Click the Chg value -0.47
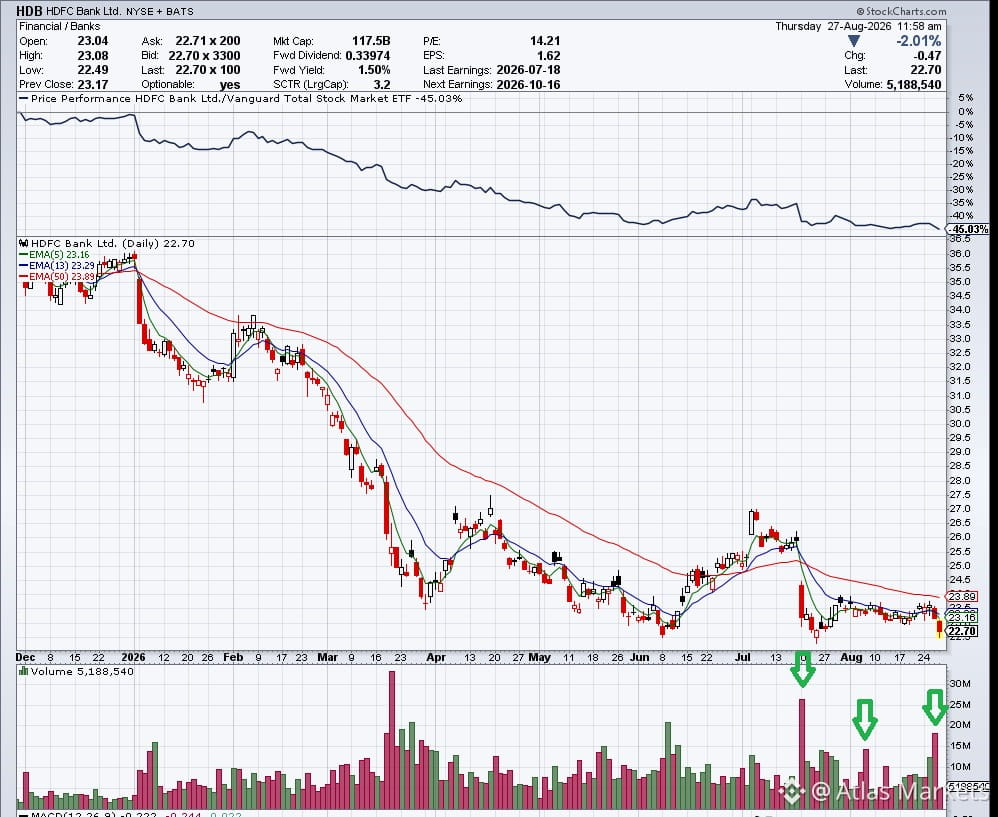The image size is (998, 817). point(927,55)
